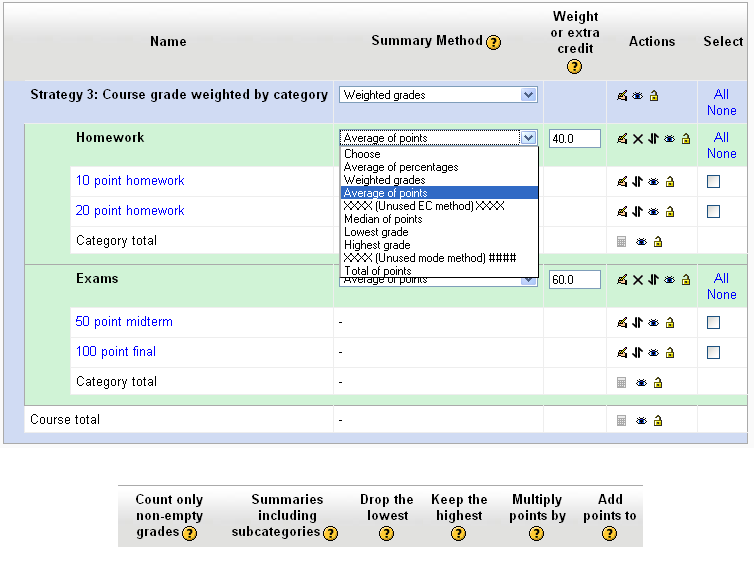
Task: Open help for Keep the highest
Action: pos(458,534)
